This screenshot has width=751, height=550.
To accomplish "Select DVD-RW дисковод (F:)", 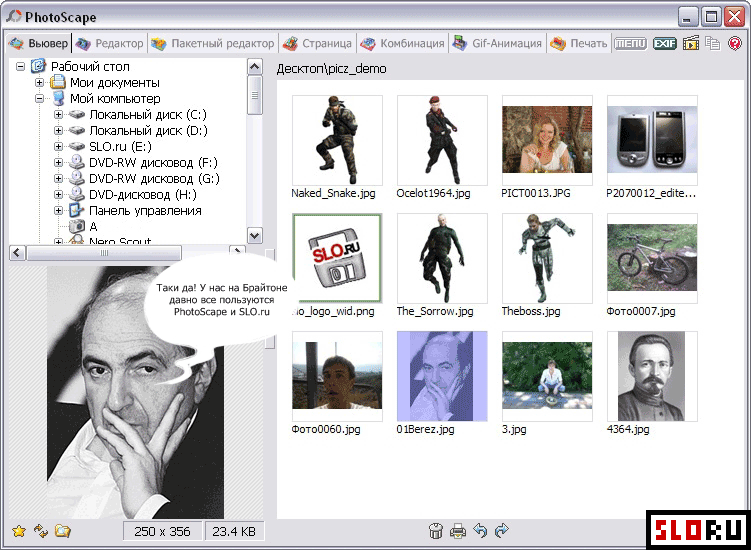I will point(153,162).
